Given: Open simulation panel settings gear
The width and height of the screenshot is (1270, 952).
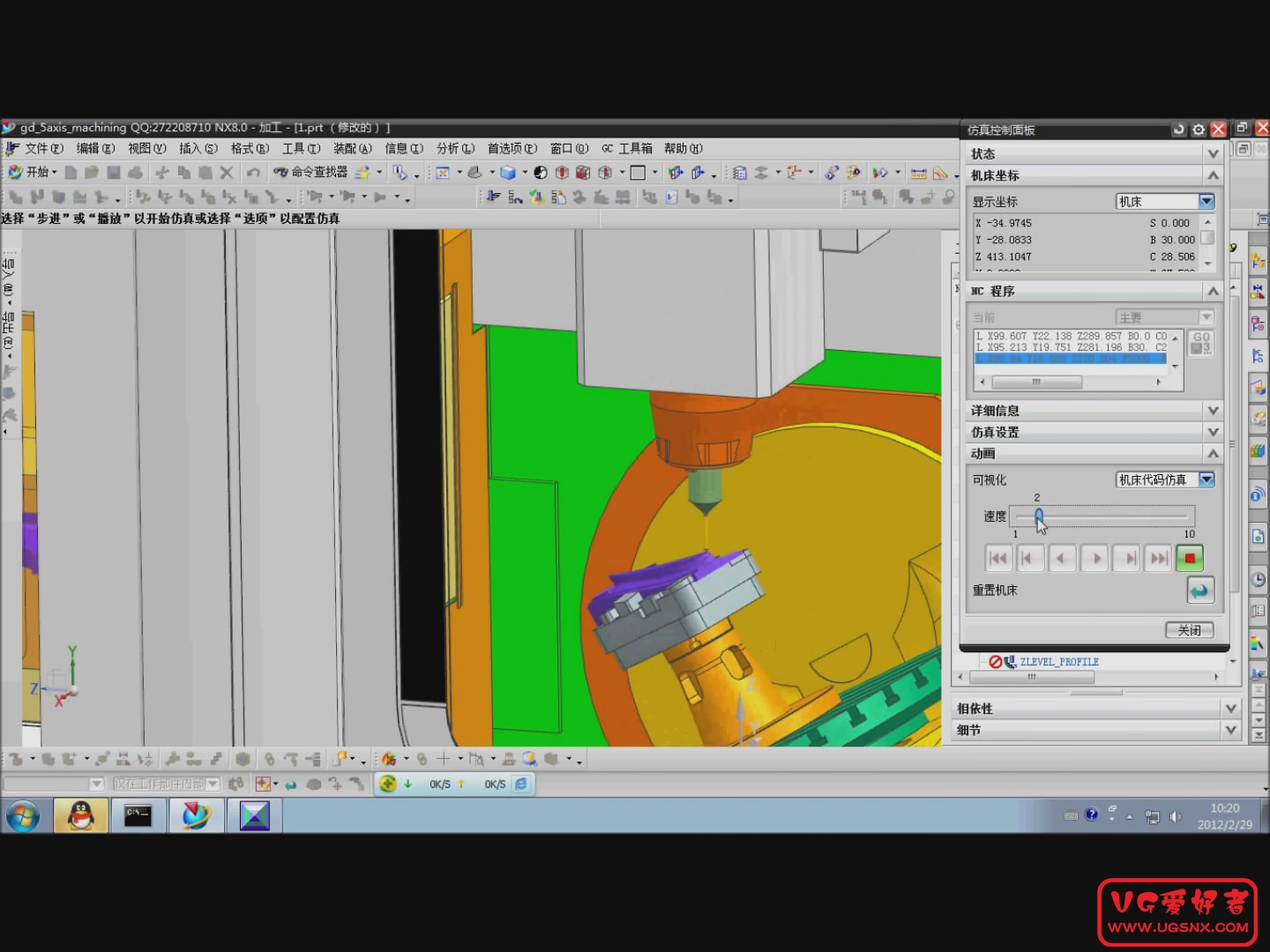Looking at the screenshot, I should [x=1199, y=130].
